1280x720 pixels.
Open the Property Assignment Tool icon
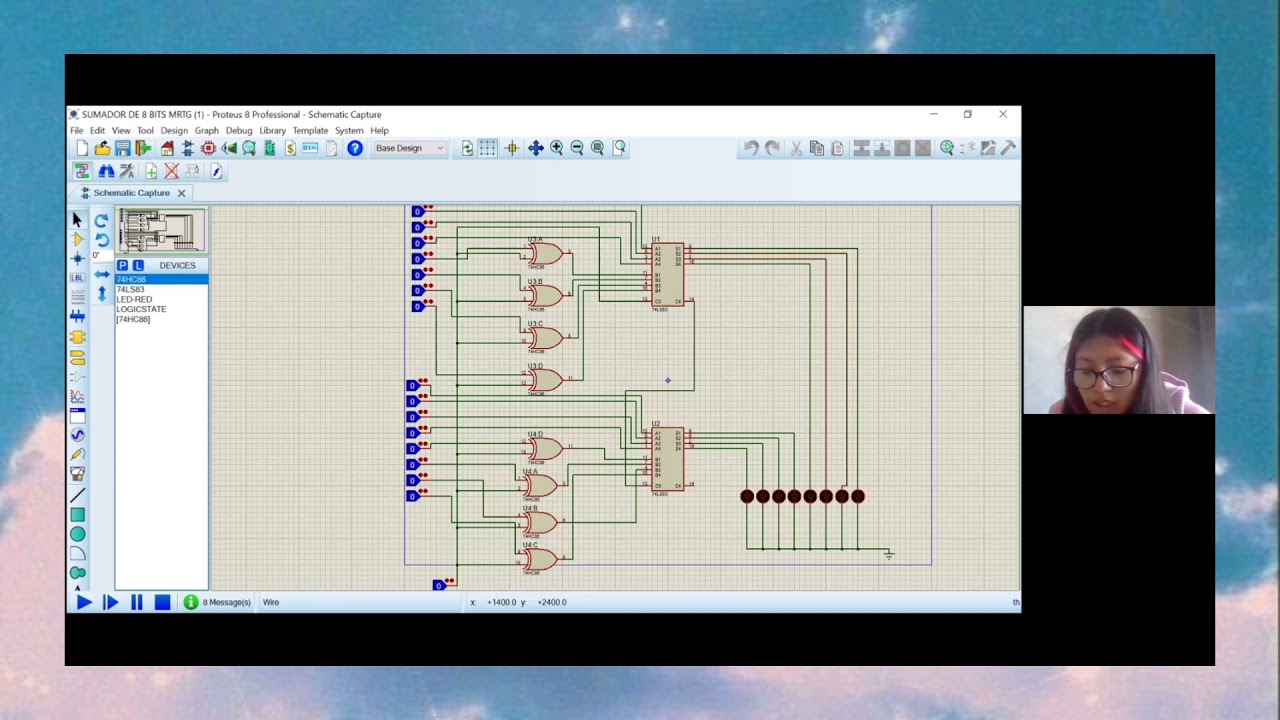click(x=127, y=171)
